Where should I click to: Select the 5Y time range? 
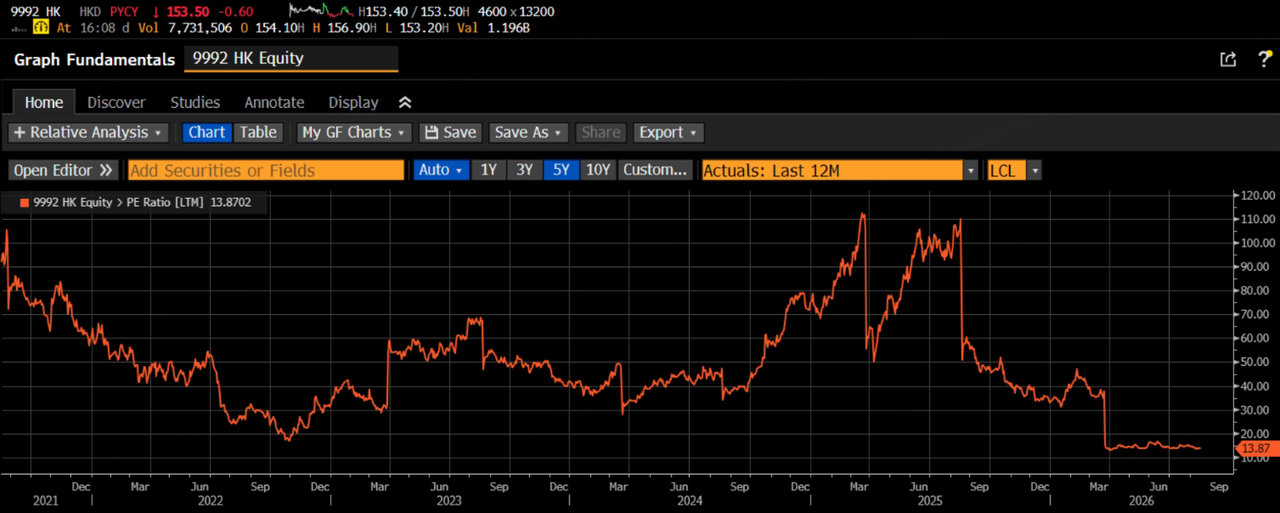(x=561, y=170)
